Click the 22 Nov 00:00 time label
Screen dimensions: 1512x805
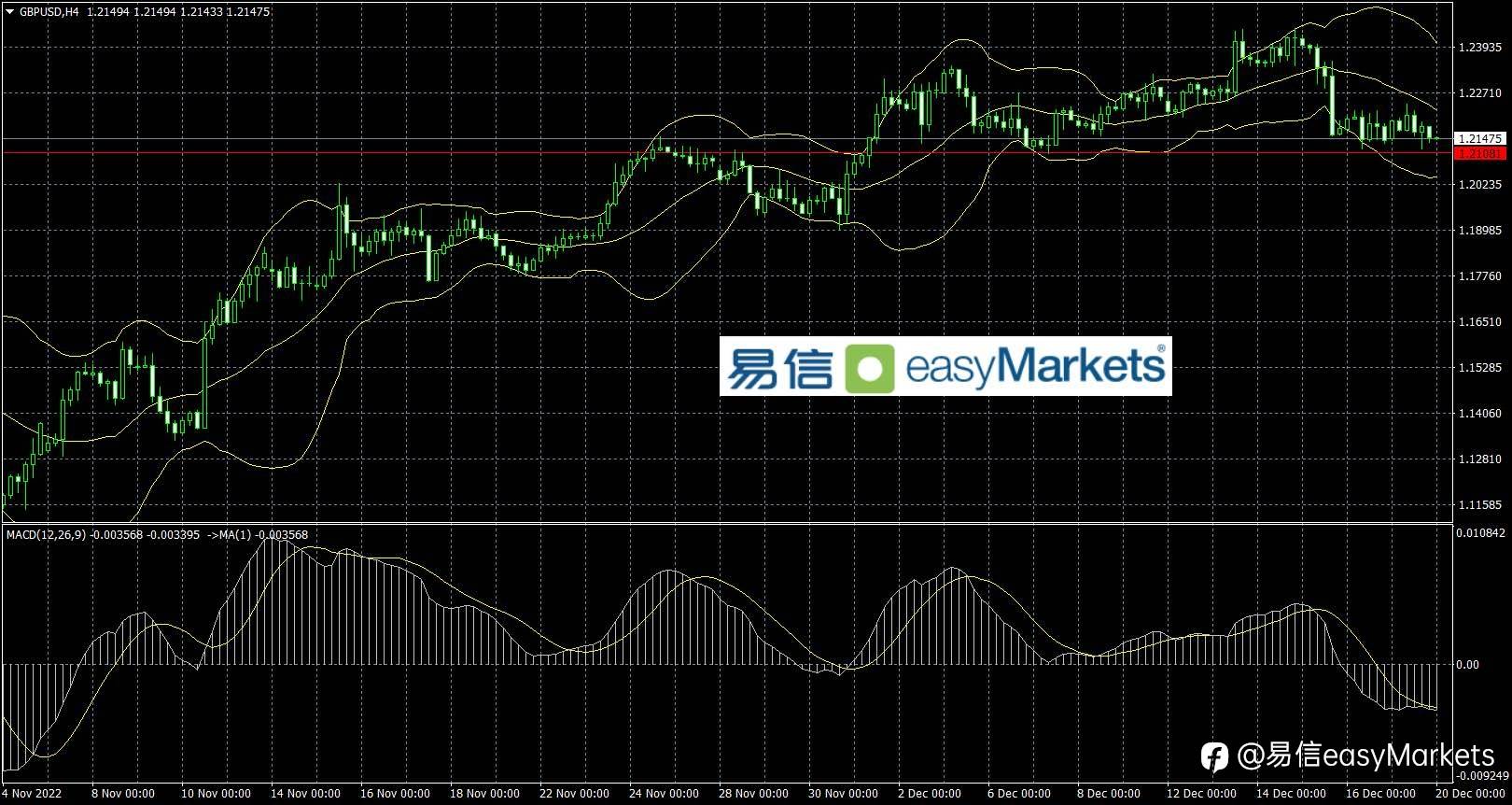point(574,794)
